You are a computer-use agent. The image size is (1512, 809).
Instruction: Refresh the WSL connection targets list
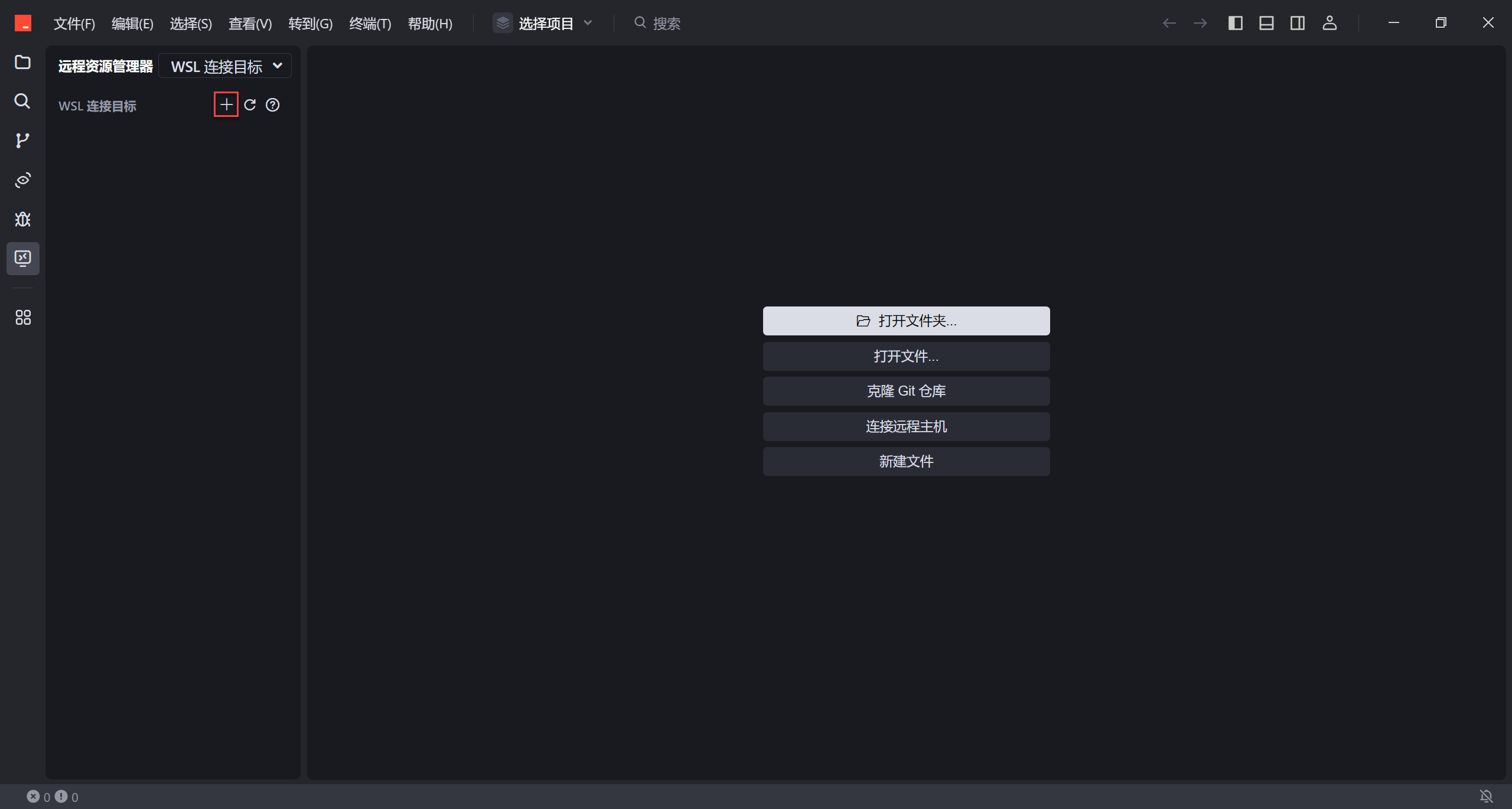tap(250, 105)
